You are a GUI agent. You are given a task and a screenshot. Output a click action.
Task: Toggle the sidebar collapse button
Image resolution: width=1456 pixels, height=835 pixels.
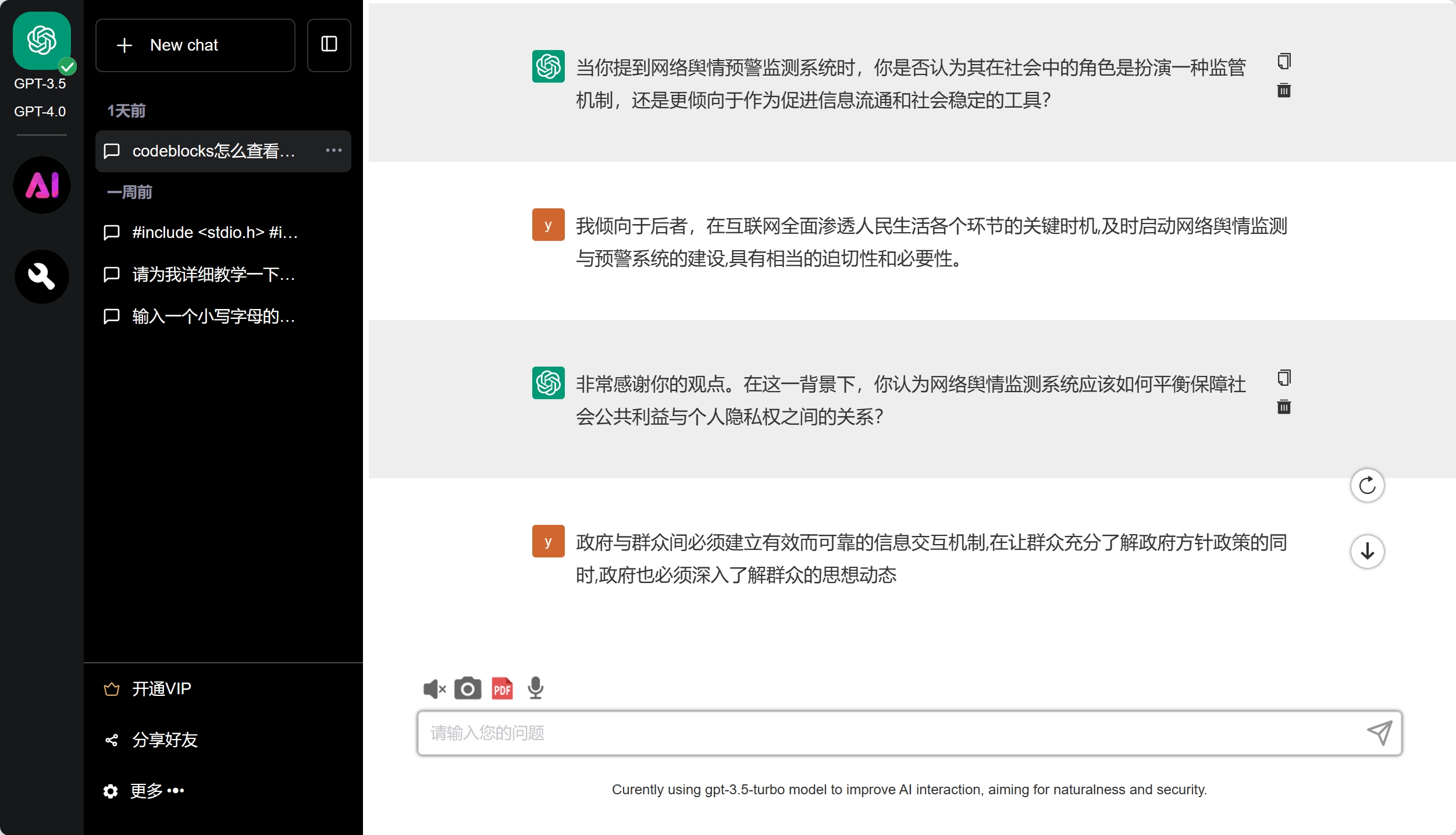(x=329, y=45)
